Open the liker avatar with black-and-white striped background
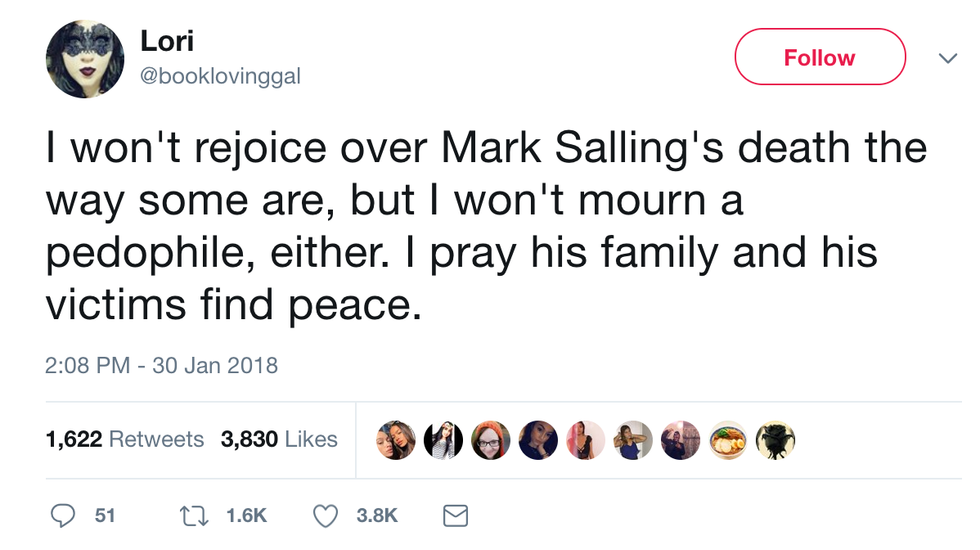Image resolution: width=980 pixels, height=550 pixels. 443,440
